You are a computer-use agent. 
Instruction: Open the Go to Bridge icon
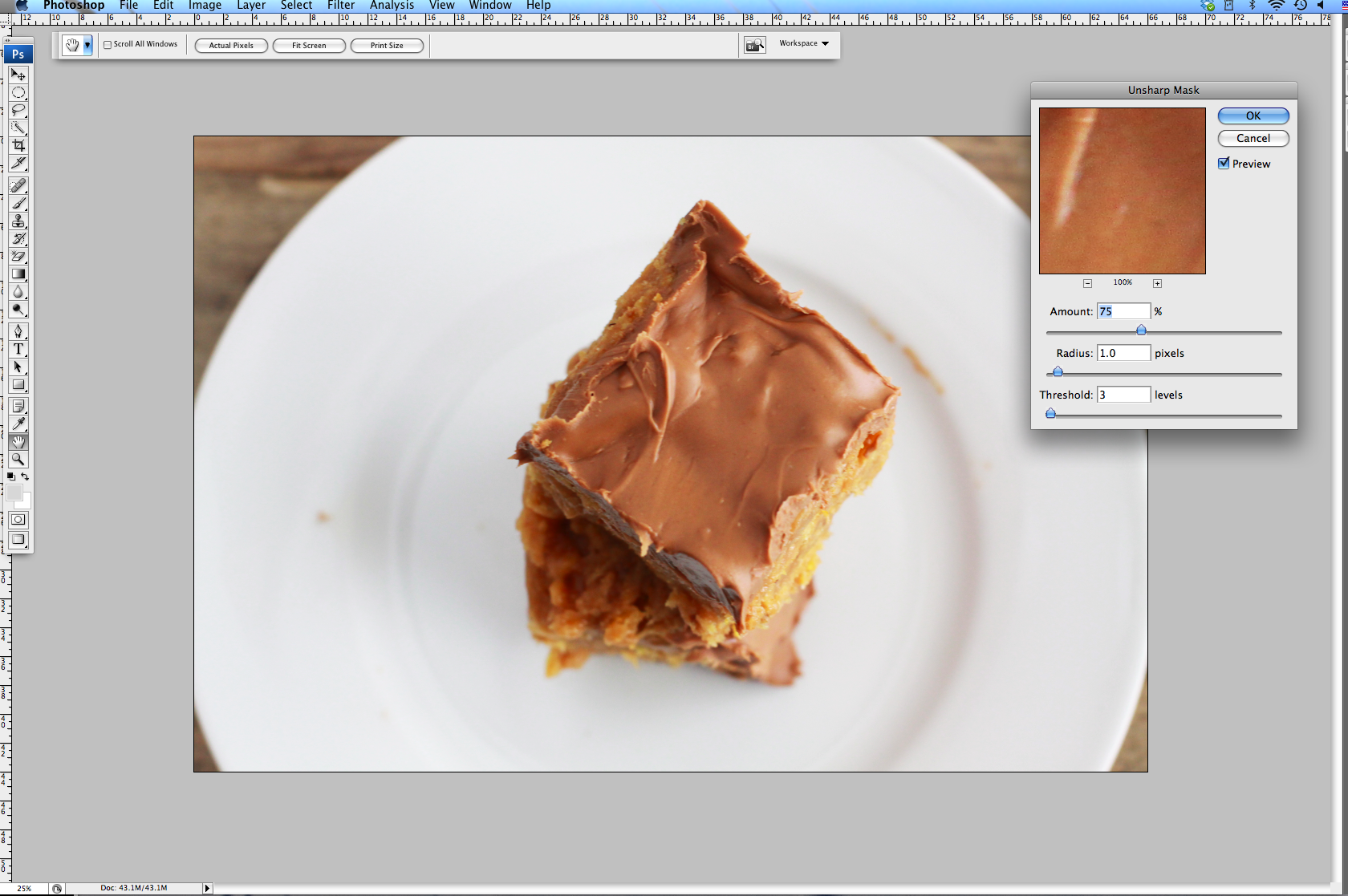click(x=755, y=46)
